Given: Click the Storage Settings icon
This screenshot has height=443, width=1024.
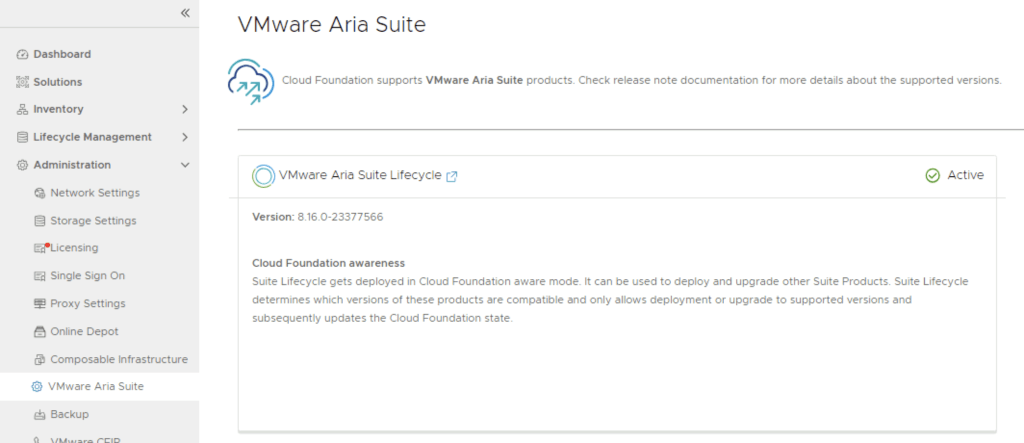Looking at the screenshot, I should [x=40, y=221].
